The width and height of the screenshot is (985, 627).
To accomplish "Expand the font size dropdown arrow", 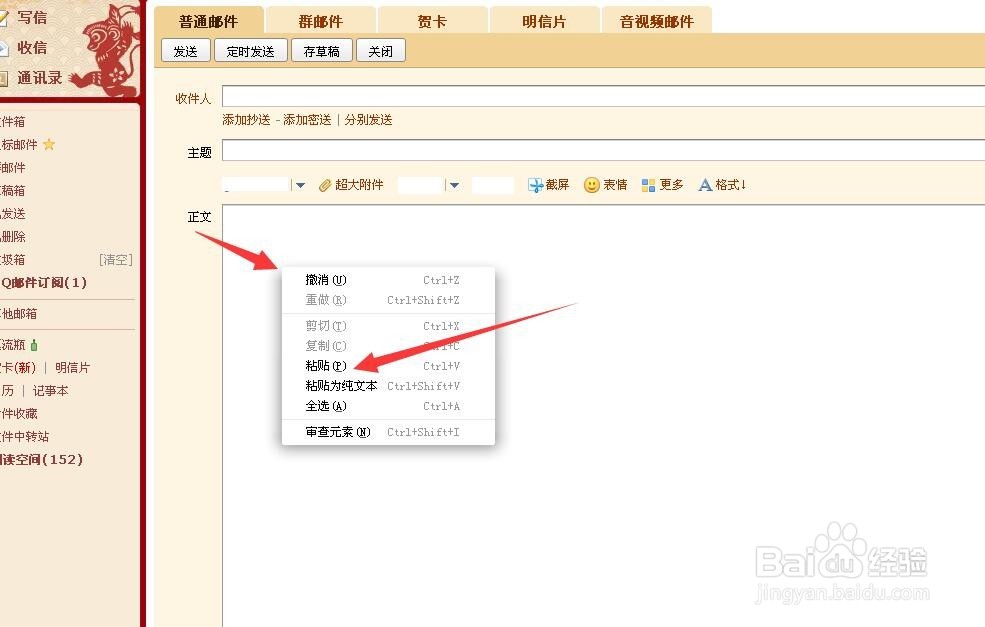I will click(x=454, y=184).
